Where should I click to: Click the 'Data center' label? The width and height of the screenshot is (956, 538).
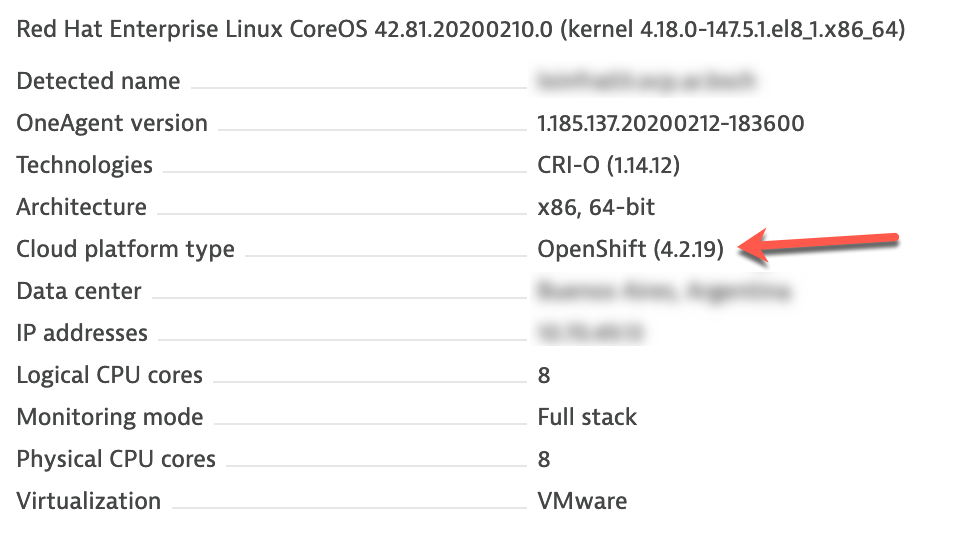pyautogui.click(x=79, y=291)
